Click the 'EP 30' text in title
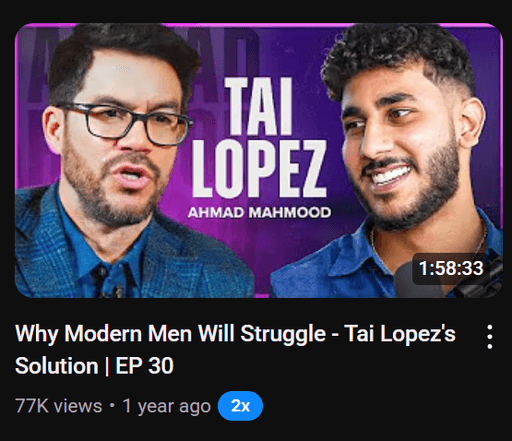The height and width of the screenshot is (441, 512). tap(145, 366)
